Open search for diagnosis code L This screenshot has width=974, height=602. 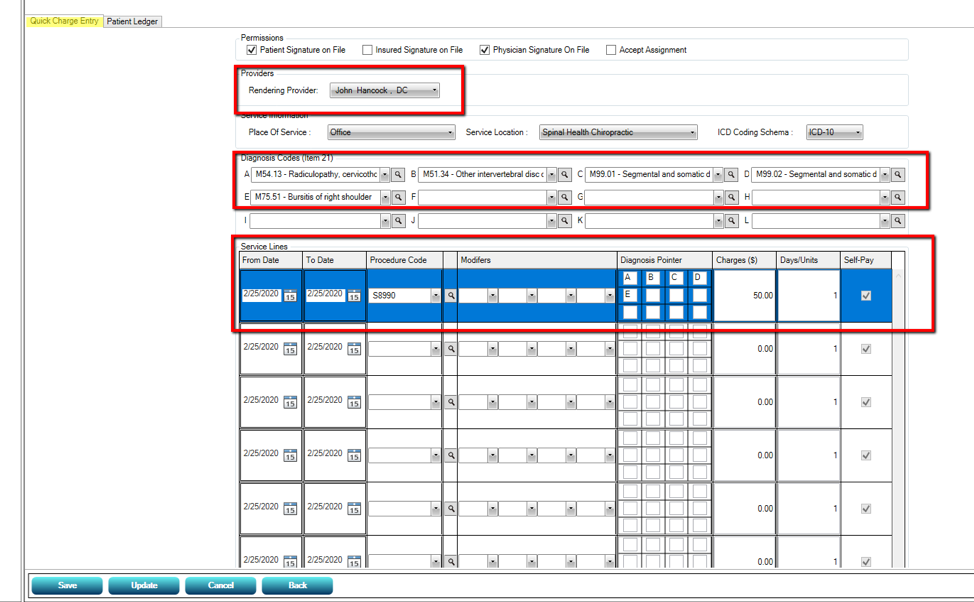(x=898, y=221)
